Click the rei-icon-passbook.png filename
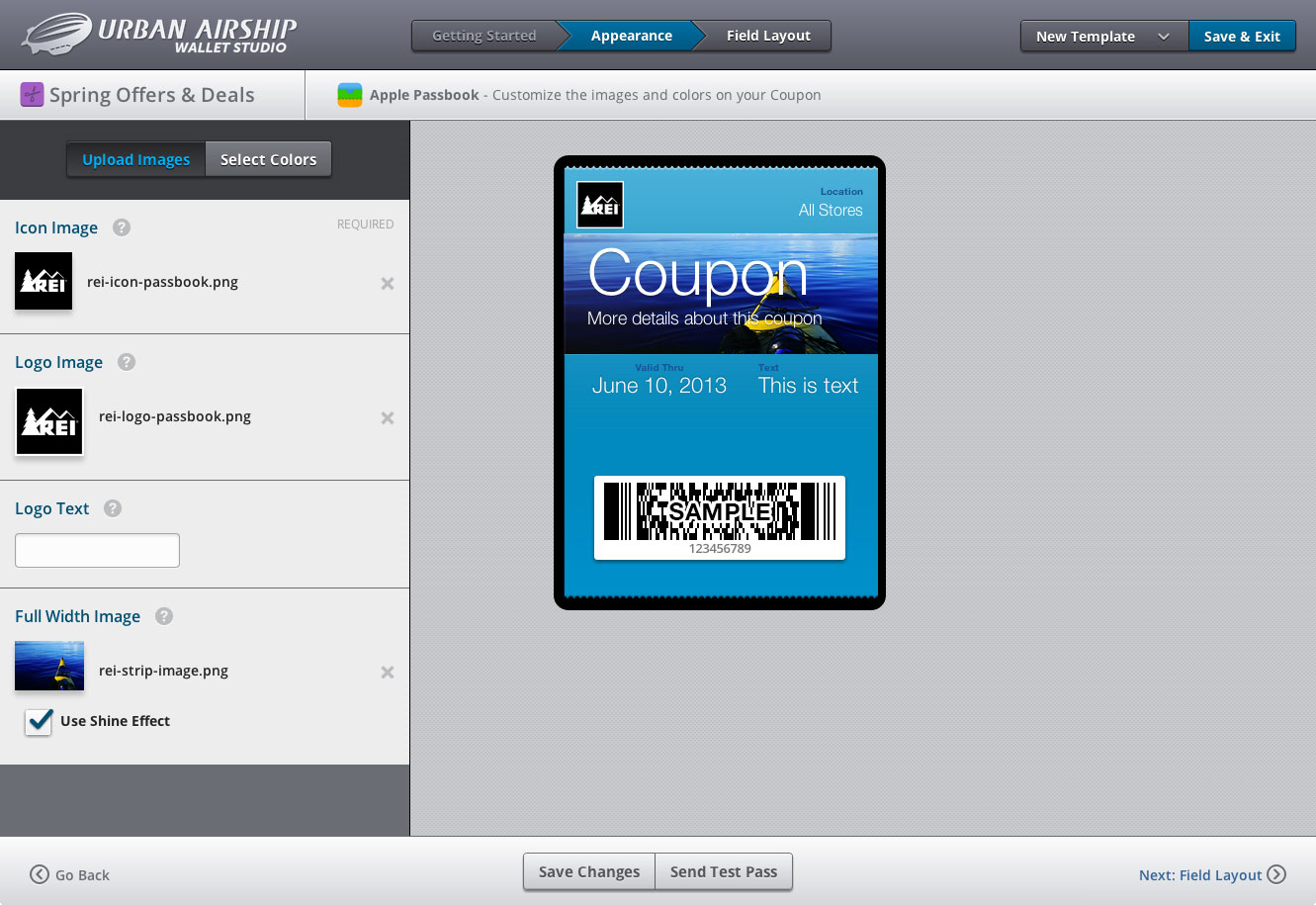Image resolution: width=1316 pixels, height=905 pixels. click(162, 282)
